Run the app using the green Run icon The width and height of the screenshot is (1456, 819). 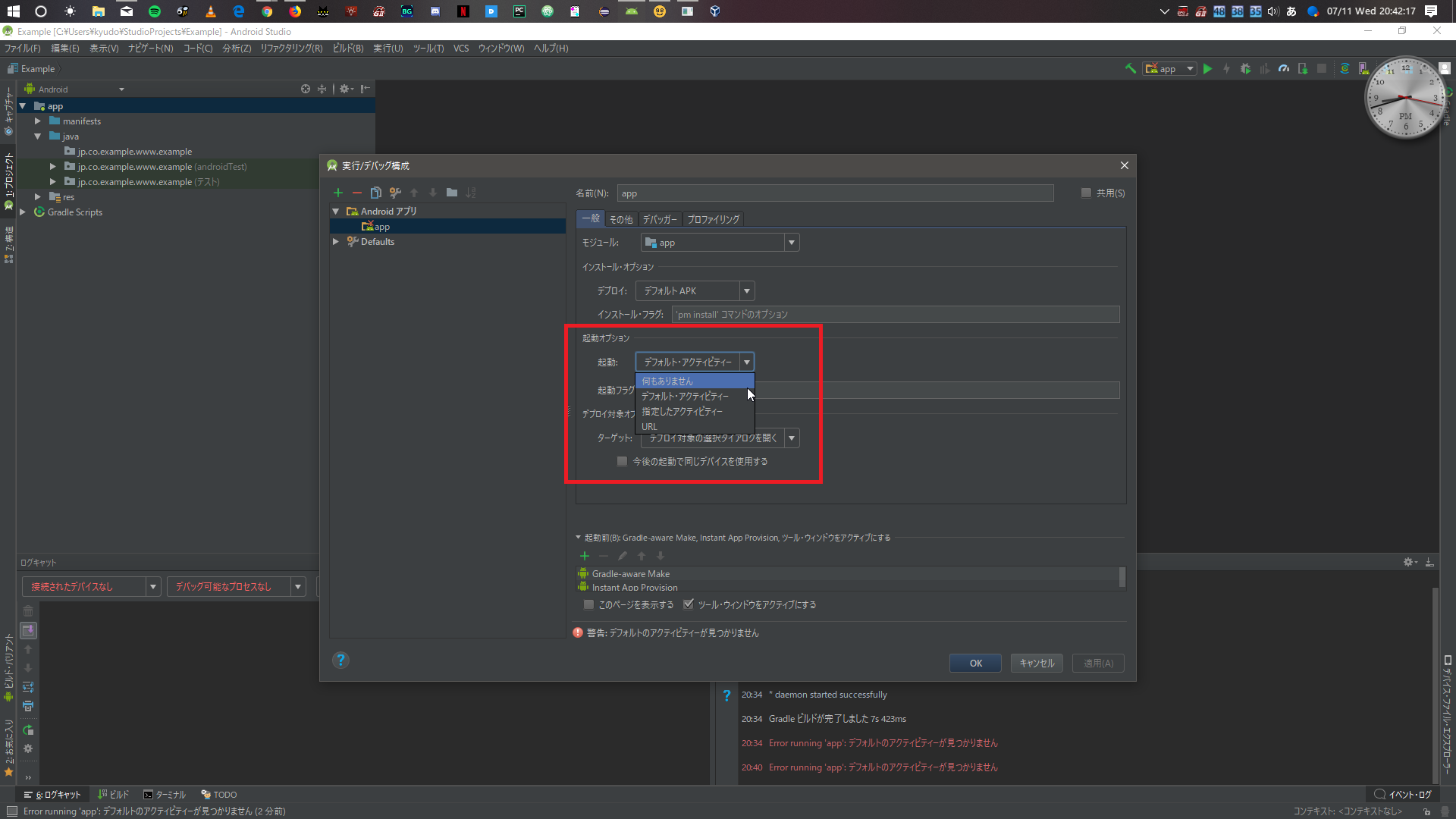pos(1207,68)
